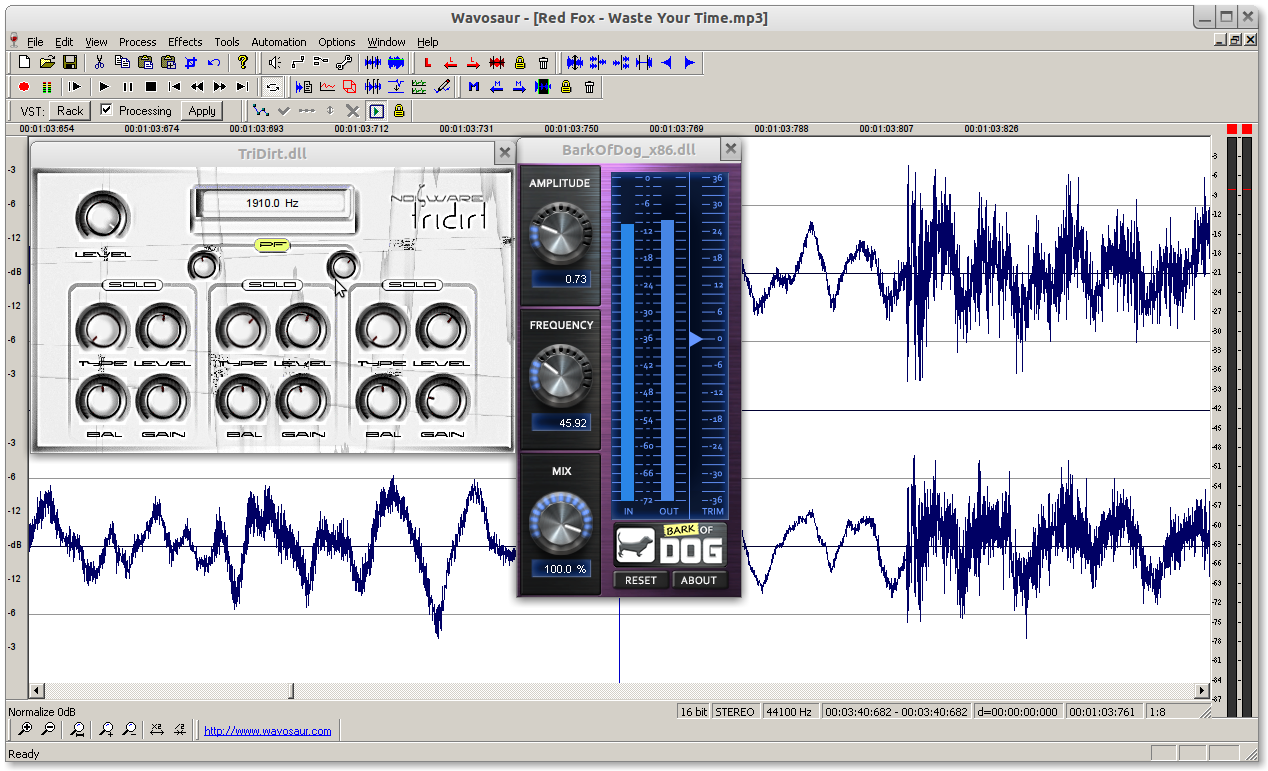1268x771 pixels.
Task: Open the Effects menu
Action: [185, 42]
